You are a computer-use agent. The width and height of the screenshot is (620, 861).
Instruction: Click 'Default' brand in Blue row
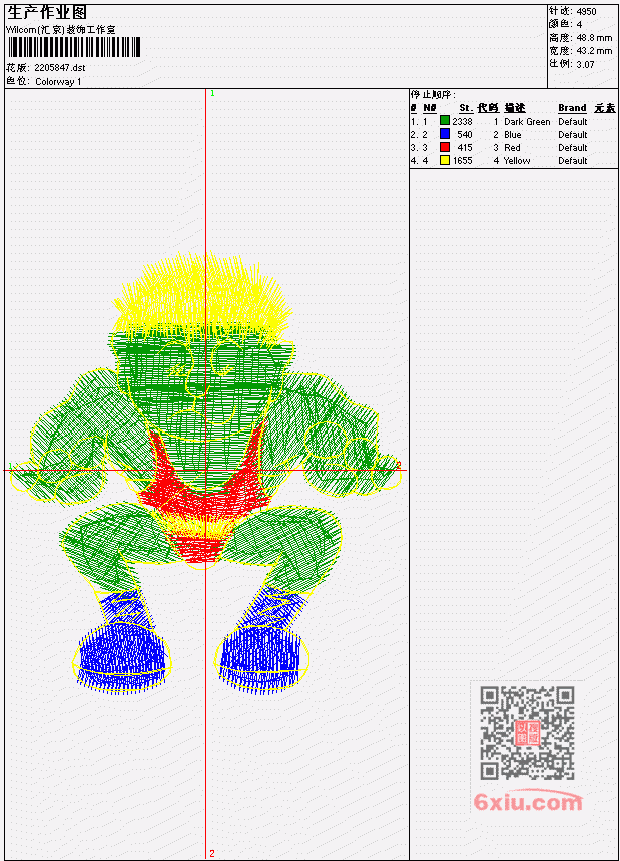pyautogui.click(x=573, y=135)
